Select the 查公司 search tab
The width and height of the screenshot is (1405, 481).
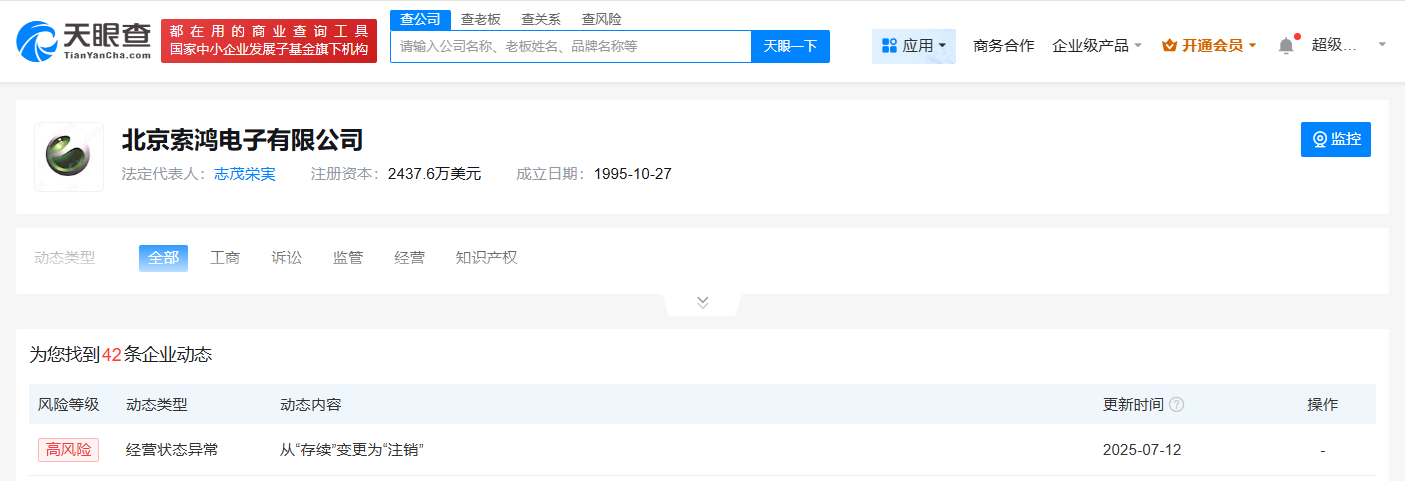pyautogui.click(x=420, y=19)
